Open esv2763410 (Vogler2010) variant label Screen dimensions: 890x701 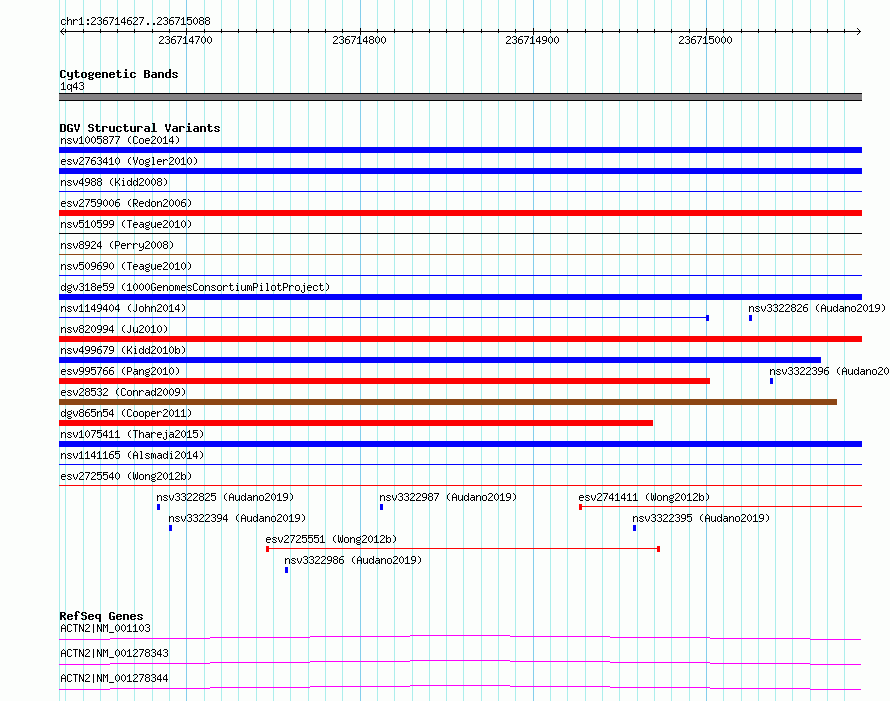pyautogui.click(x=129, y=161)
